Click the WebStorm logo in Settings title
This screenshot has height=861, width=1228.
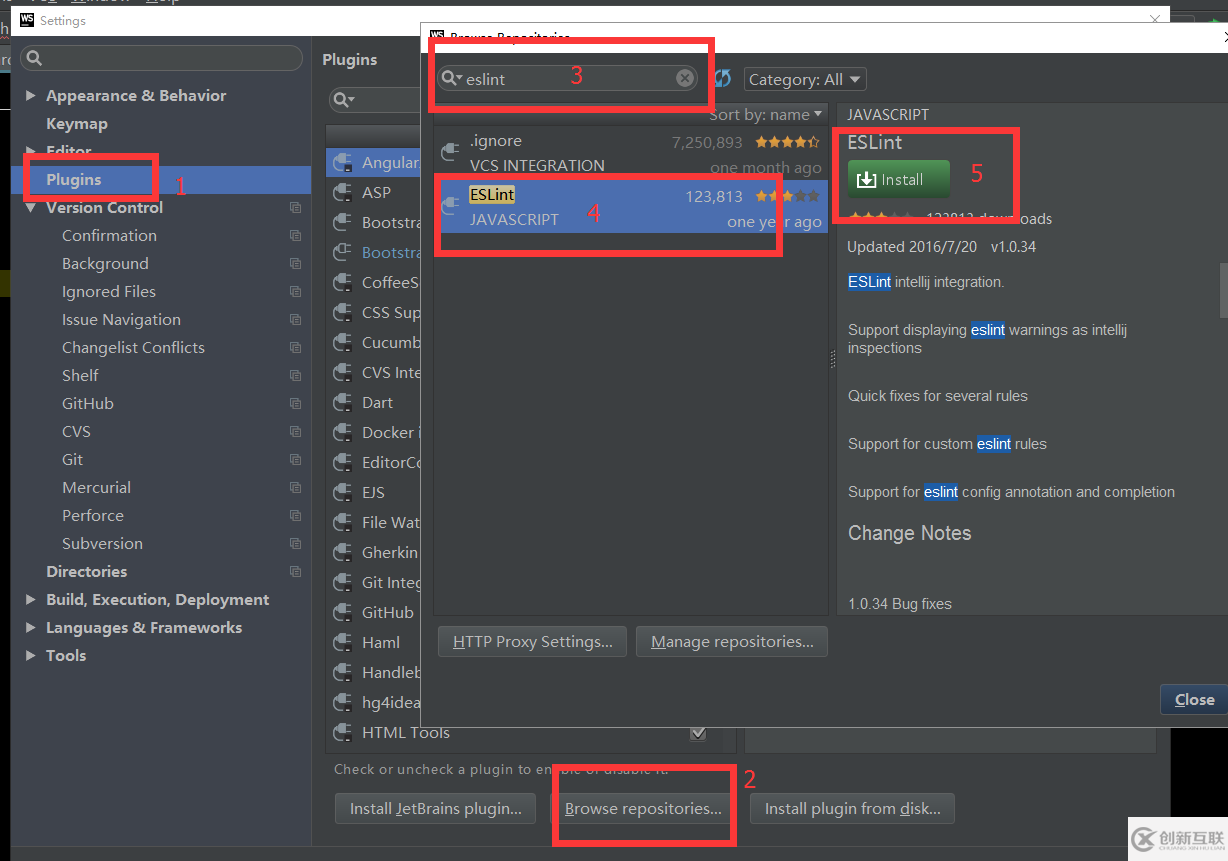point(27,20)
